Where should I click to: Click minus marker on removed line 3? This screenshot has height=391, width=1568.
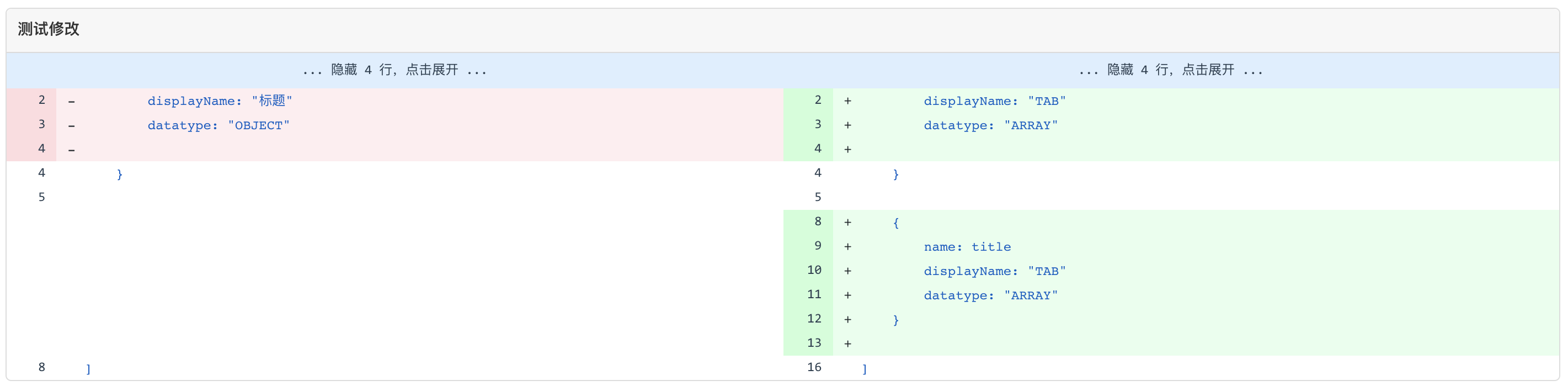pos(72,125)
